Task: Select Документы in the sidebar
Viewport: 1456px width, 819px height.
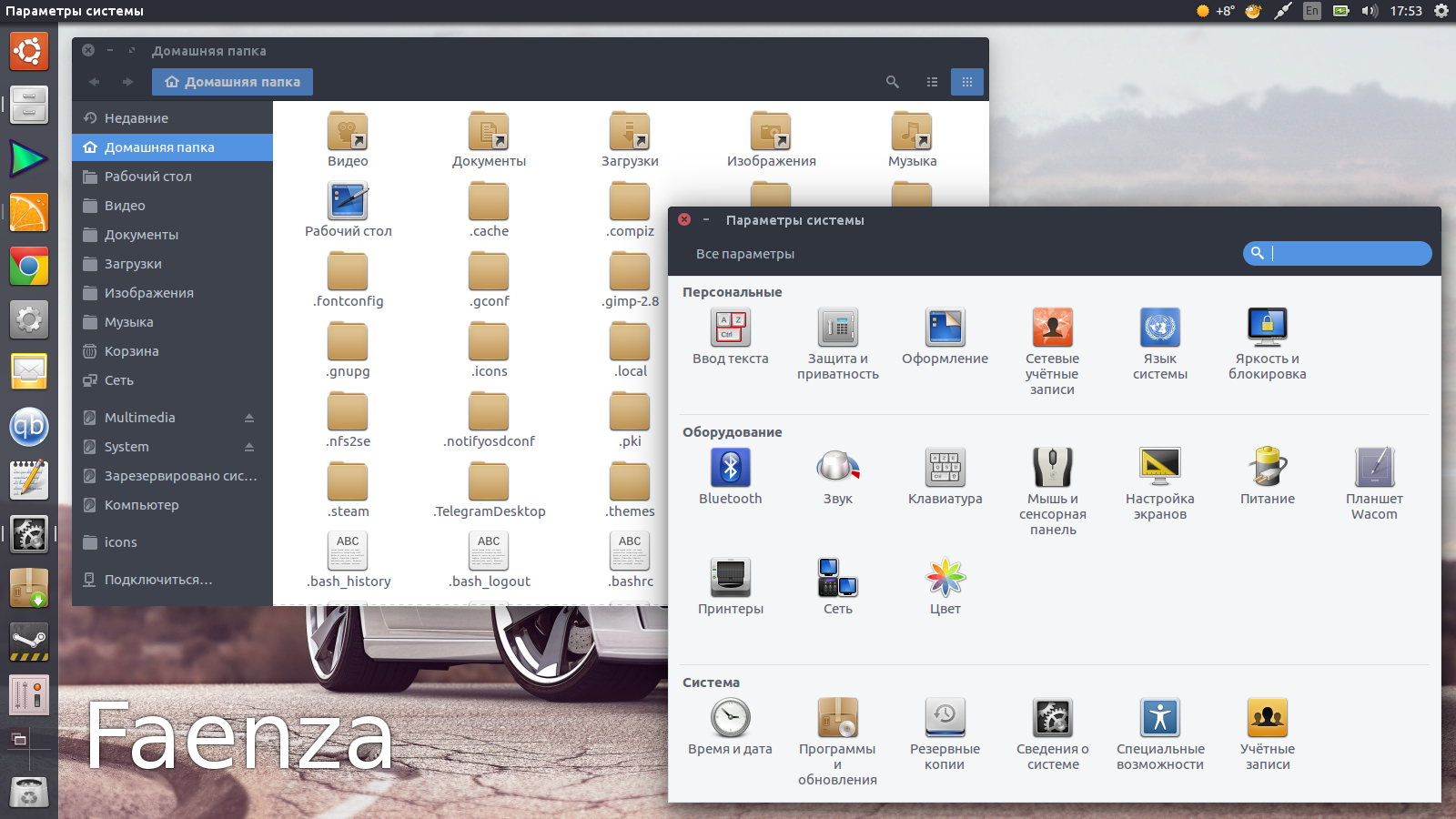Action: (172, 235)
